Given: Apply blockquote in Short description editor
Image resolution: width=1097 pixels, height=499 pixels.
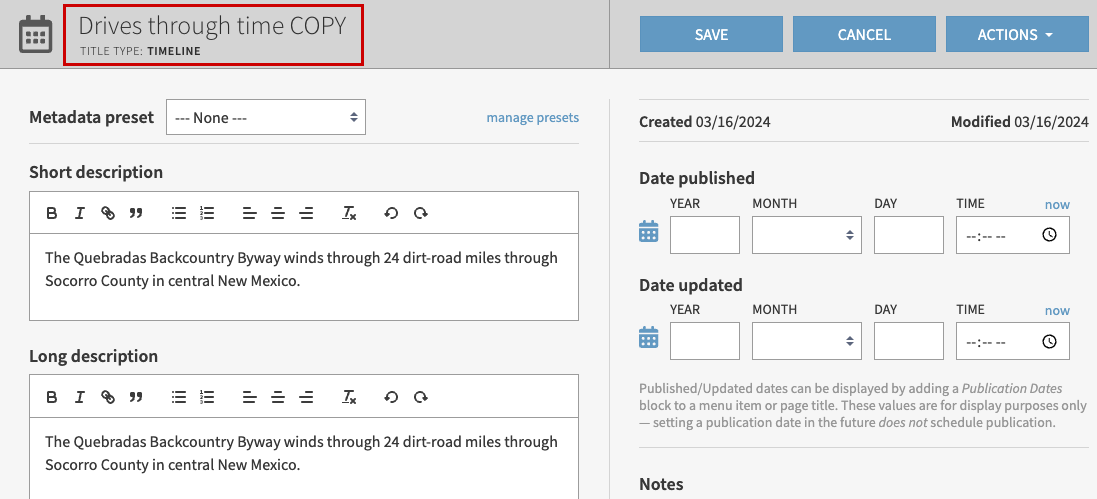Looking at the screenshot, I should (x=136, y=213).
